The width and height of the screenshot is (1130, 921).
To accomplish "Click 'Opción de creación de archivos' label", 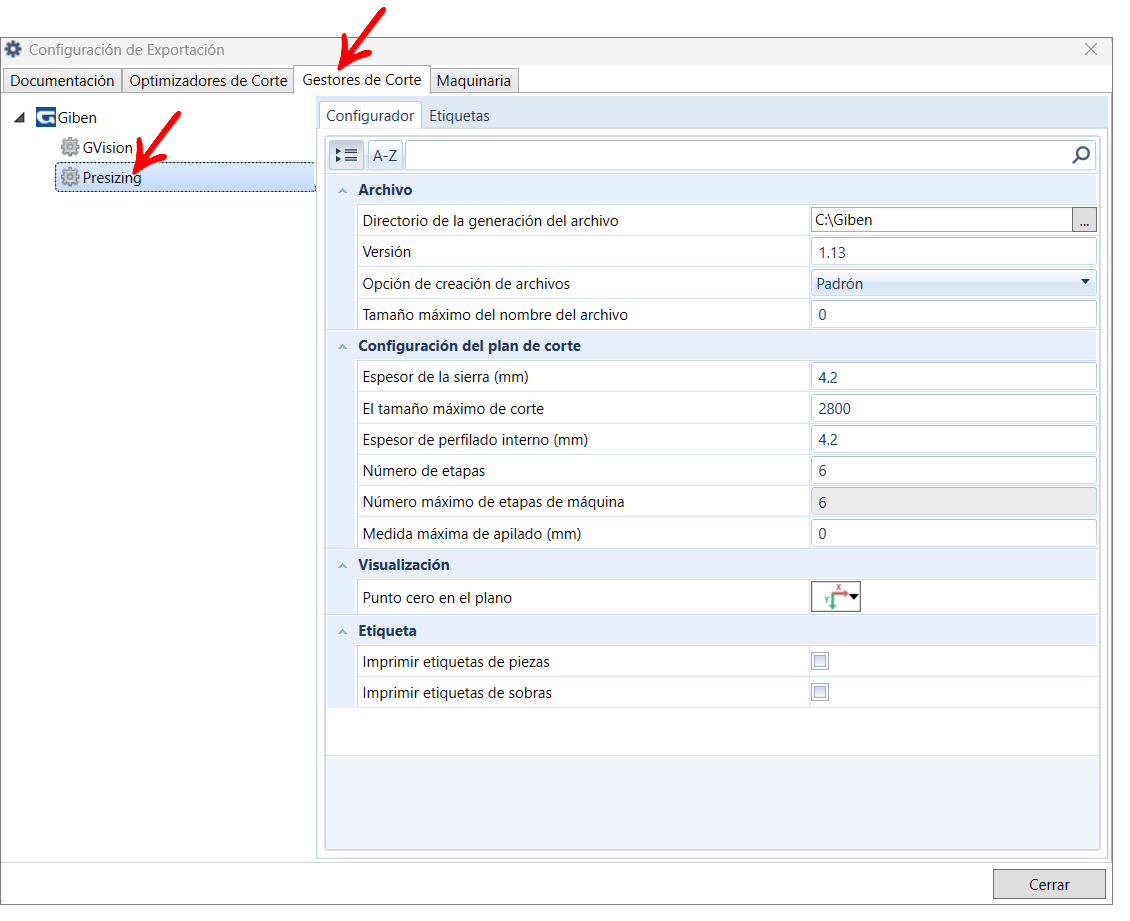I will click(466, 284).
